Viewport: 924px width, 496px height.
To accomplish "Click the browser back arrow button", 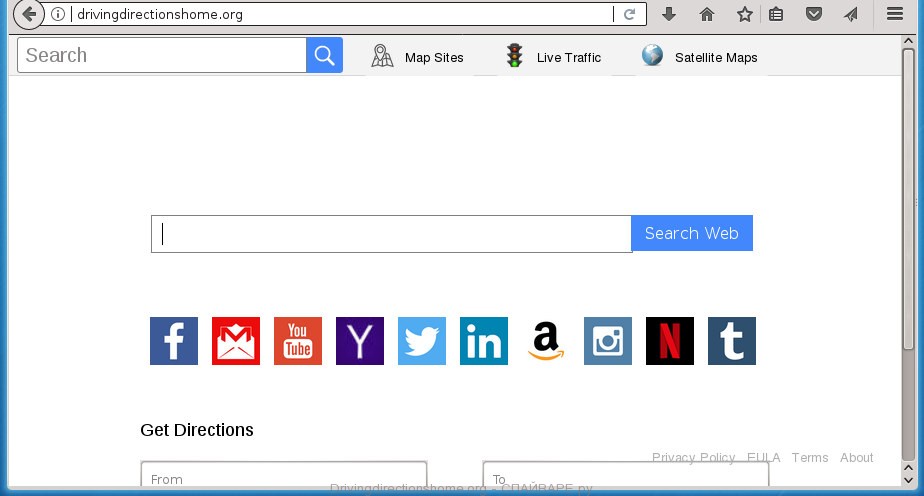I will (28, 14).
